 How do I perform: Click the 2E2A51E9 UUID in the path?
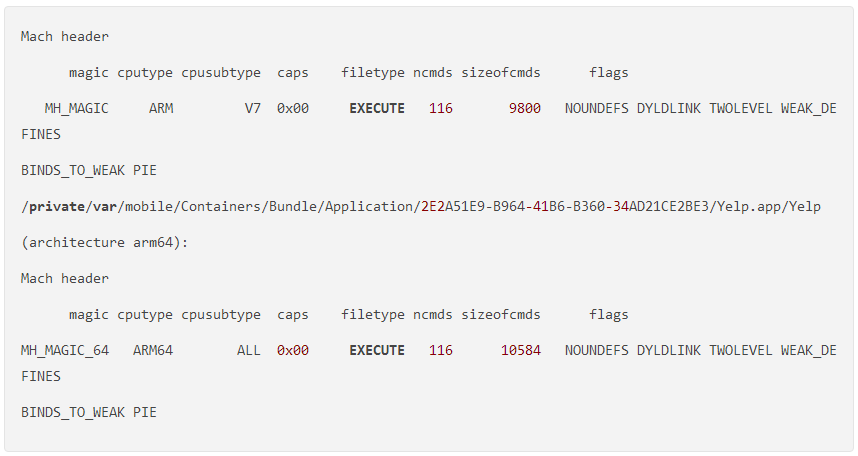(452, 206)
